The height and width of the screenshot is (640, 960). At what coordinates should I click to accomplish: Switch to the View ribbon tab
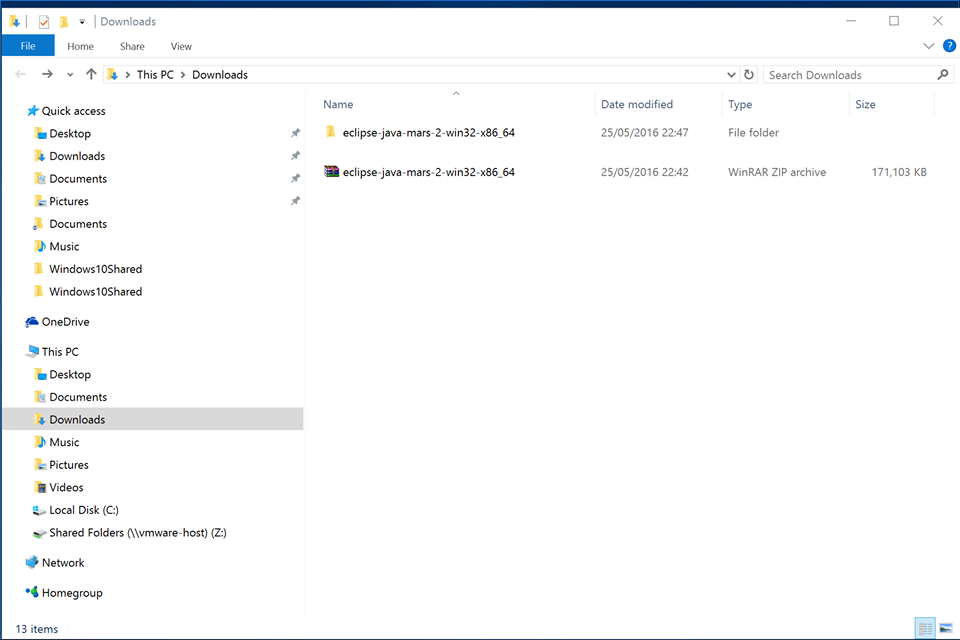point(181,46)
